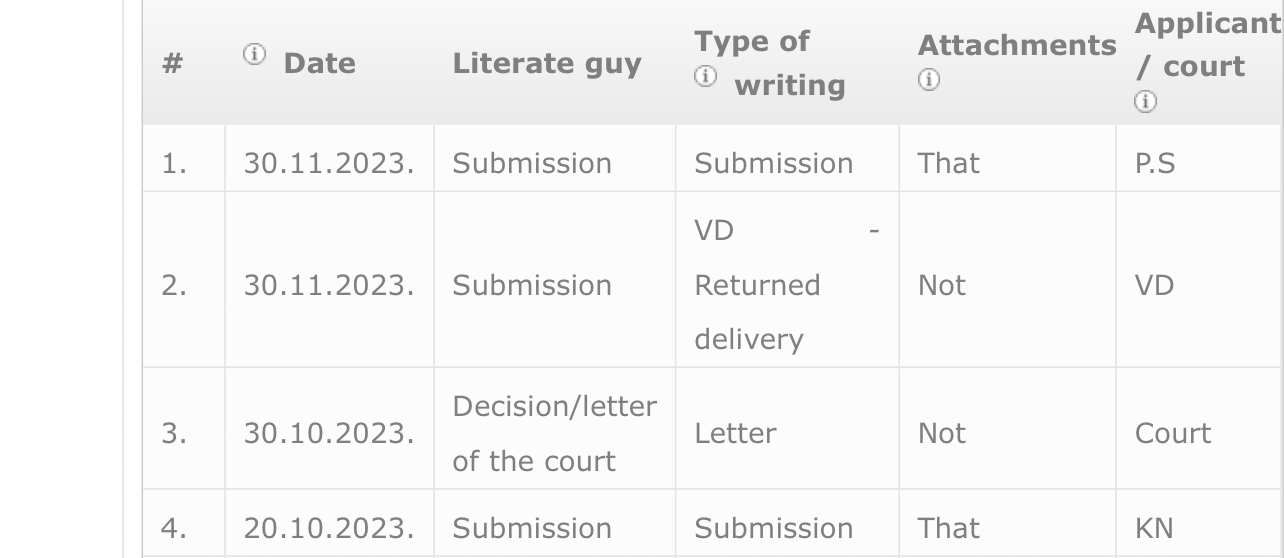
Task: Click the Type of writing column header
Action: tap(770, 63)
